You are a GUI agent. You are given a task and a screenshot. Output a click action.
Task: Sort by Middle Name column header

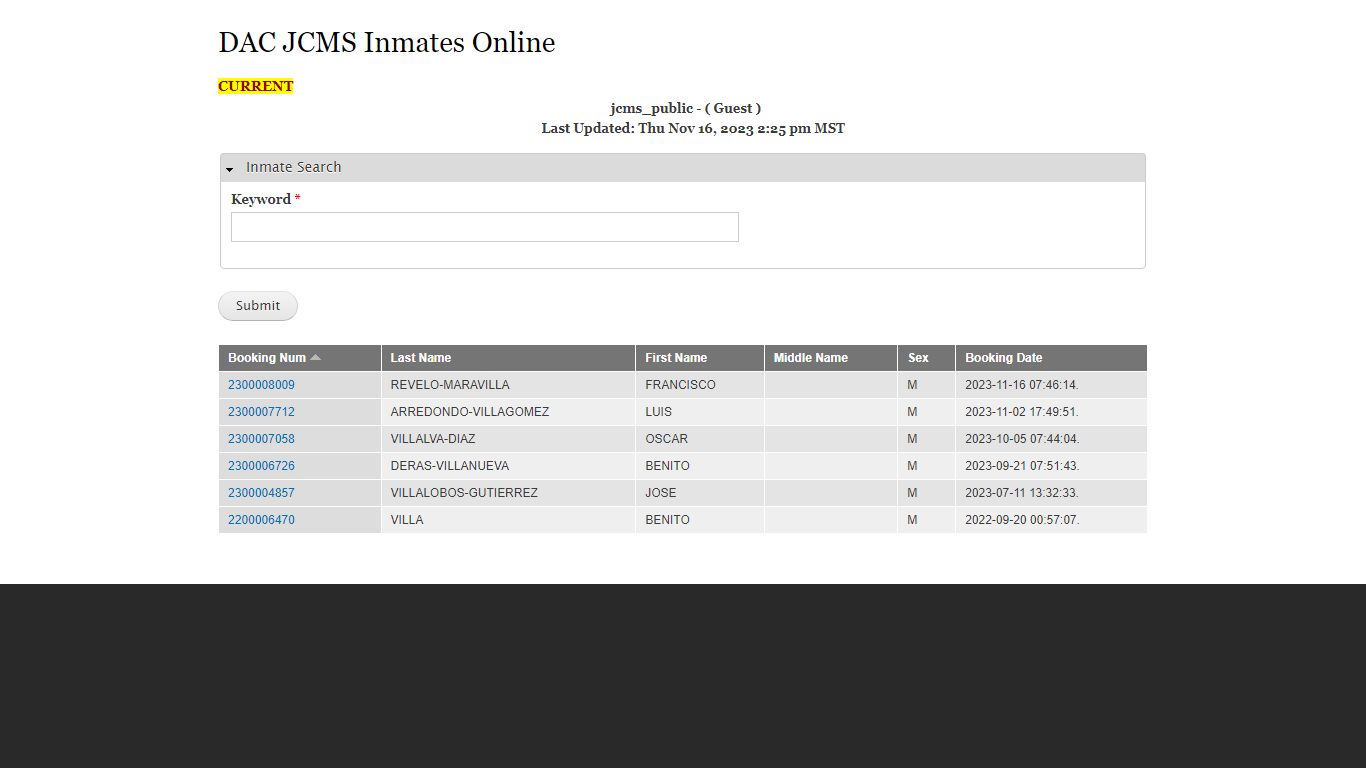point(811,358)
